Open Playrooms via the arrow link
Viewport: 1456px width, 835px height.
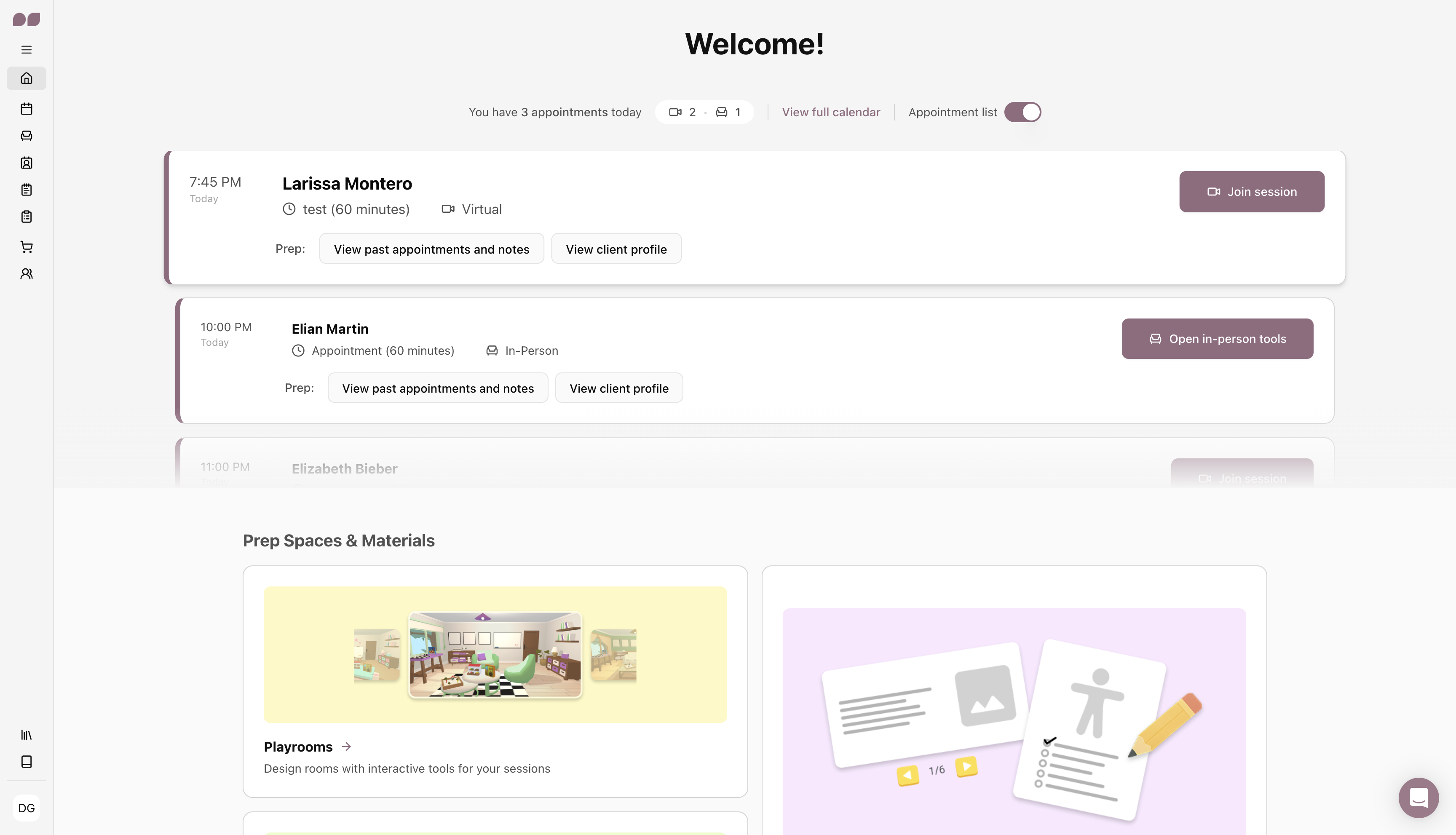pos(346,747)
